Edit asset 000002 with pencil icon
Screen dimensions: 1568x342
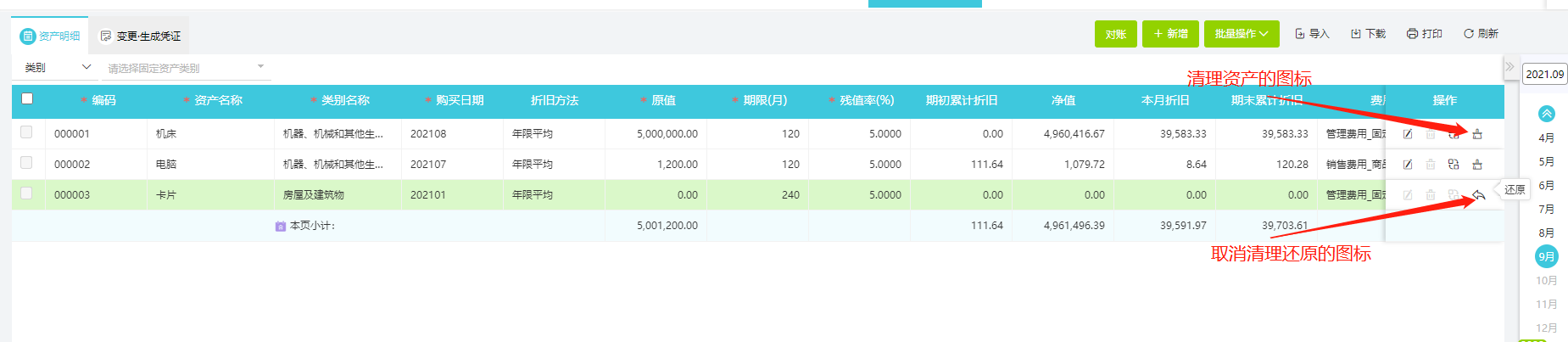coord(1408,165)
